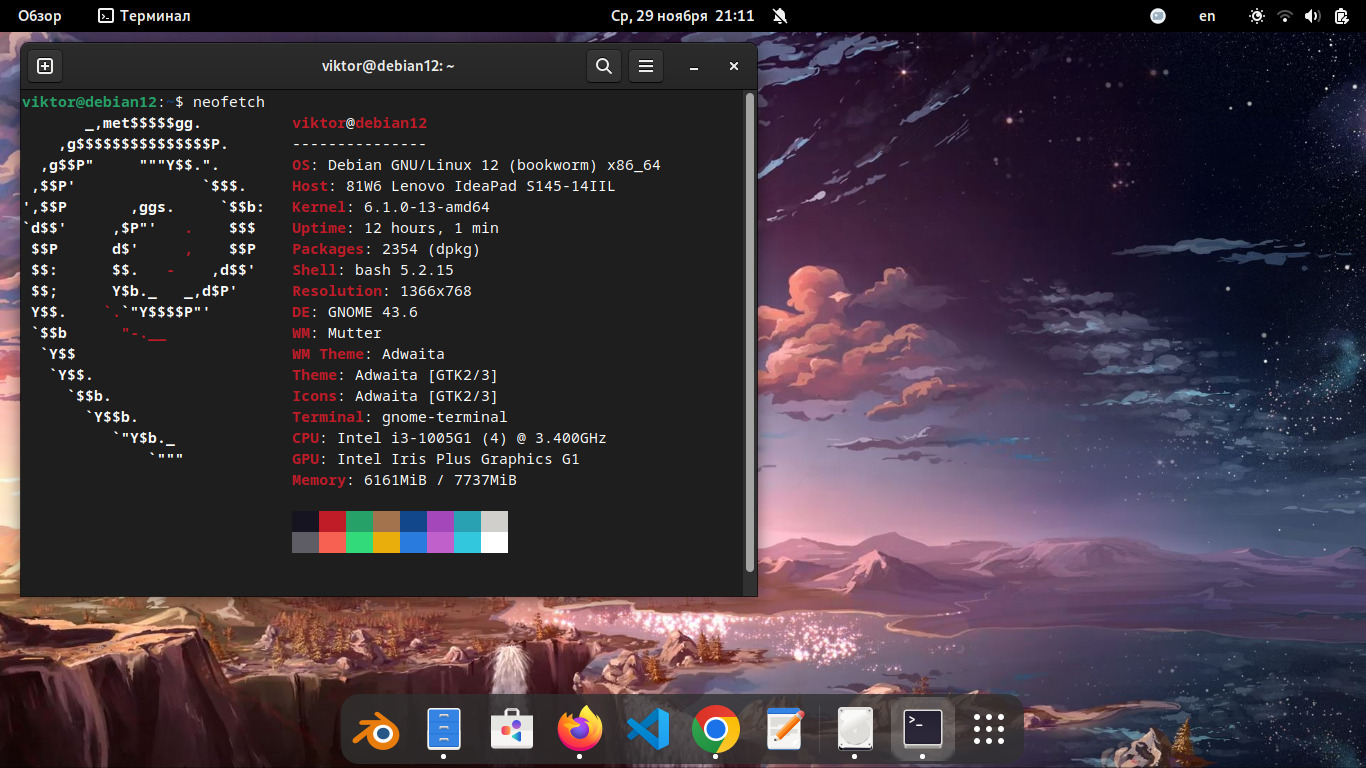
Task: Switch the 'en' keyboard layout indicator
Action: pyautogui.click(x=1207, y=16)
